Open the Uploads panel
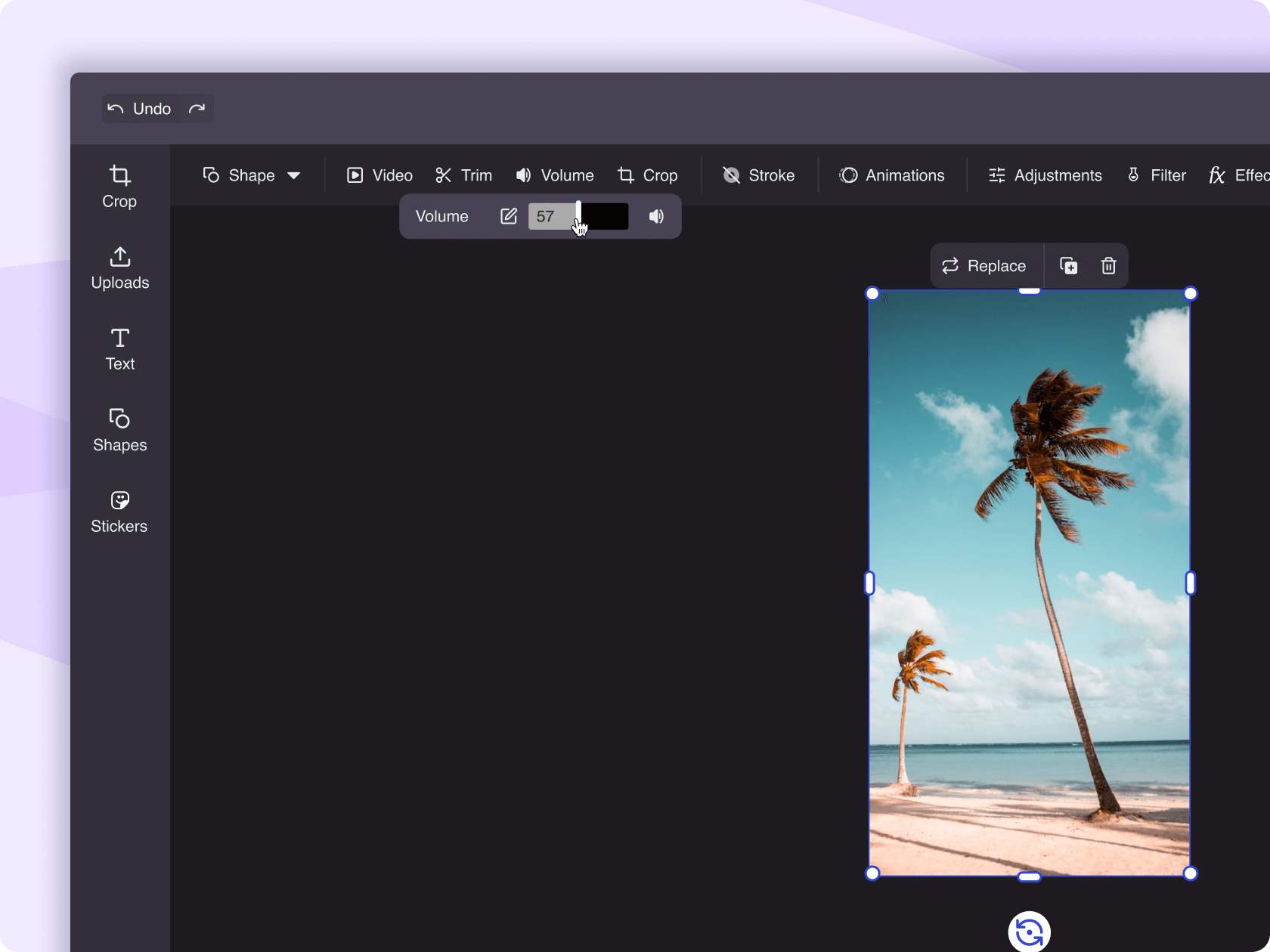The width and height of the screenshot is (1270, 952). pos(119,266)
